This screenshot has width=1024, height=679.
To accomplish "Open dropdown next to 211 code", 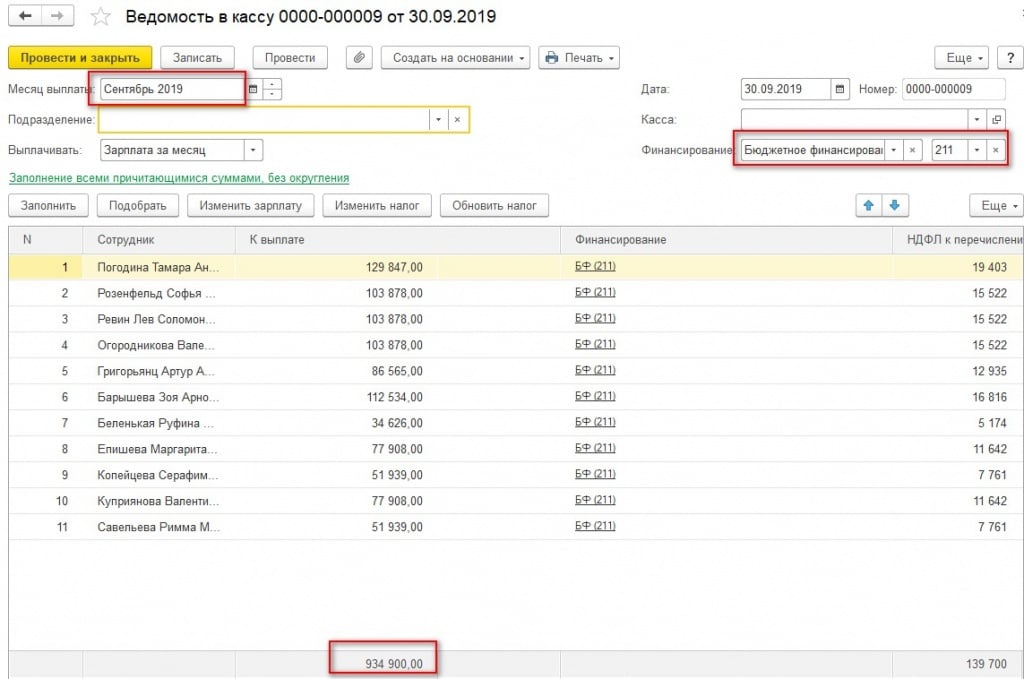I will click(976, 150).
